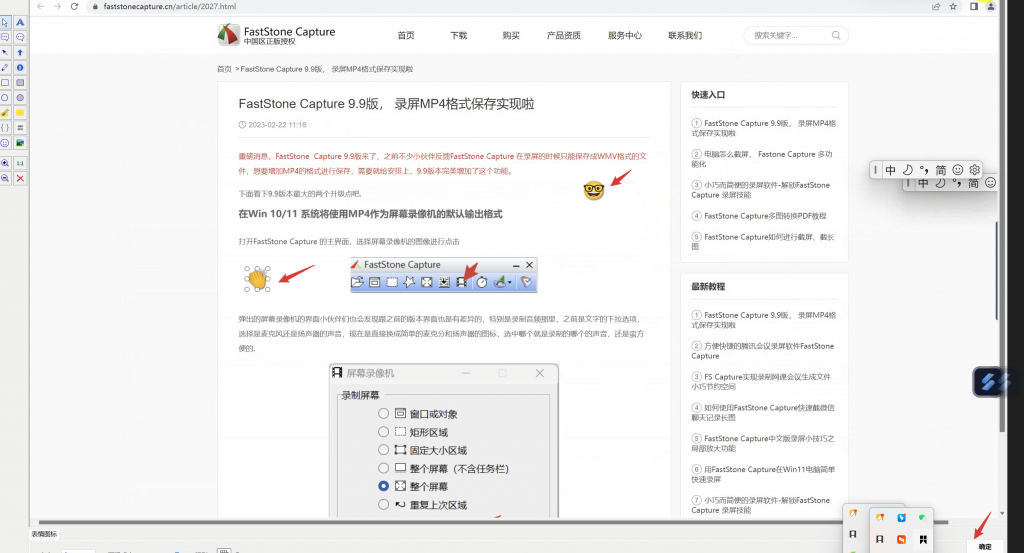Choose the hollow rectangle tool
Image resolution: width=1024 pixels, height=553 pixels.
[5, 83]
